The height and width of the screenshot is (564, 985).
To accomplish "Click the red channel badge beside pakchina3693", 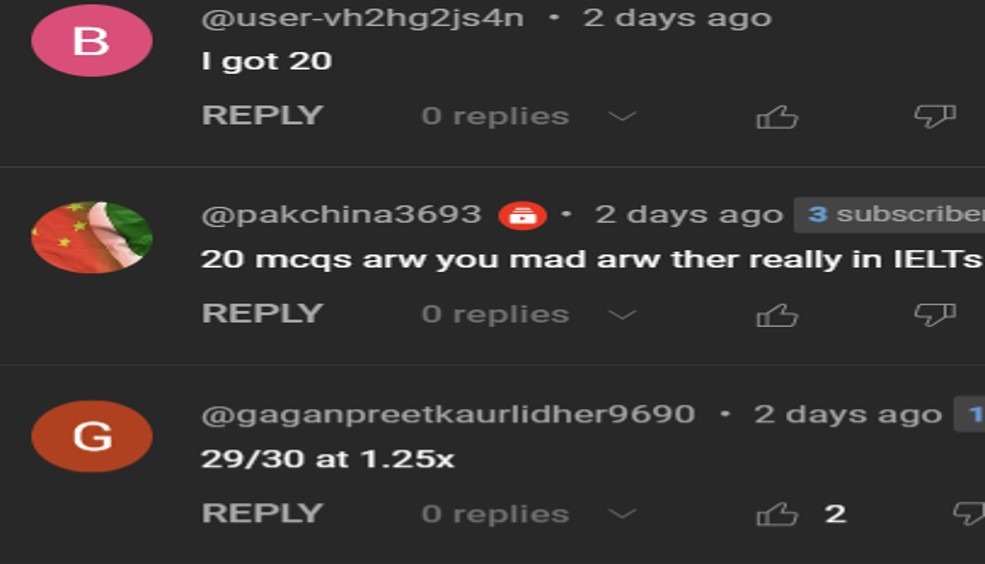I will (x=522, y=215).
